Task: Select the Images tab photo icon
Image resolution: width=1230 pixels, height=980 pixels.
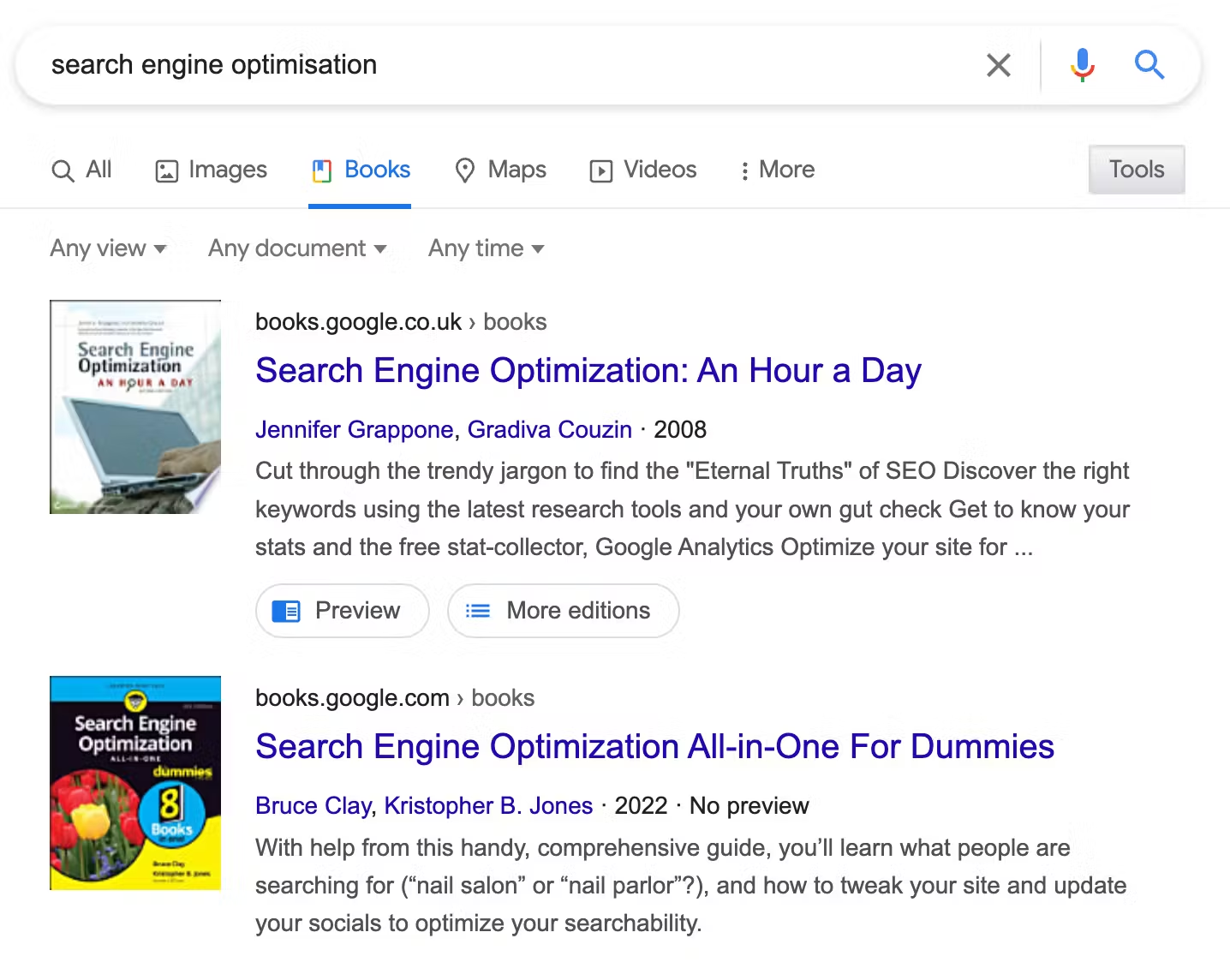Action: click(x=165, y=170)
